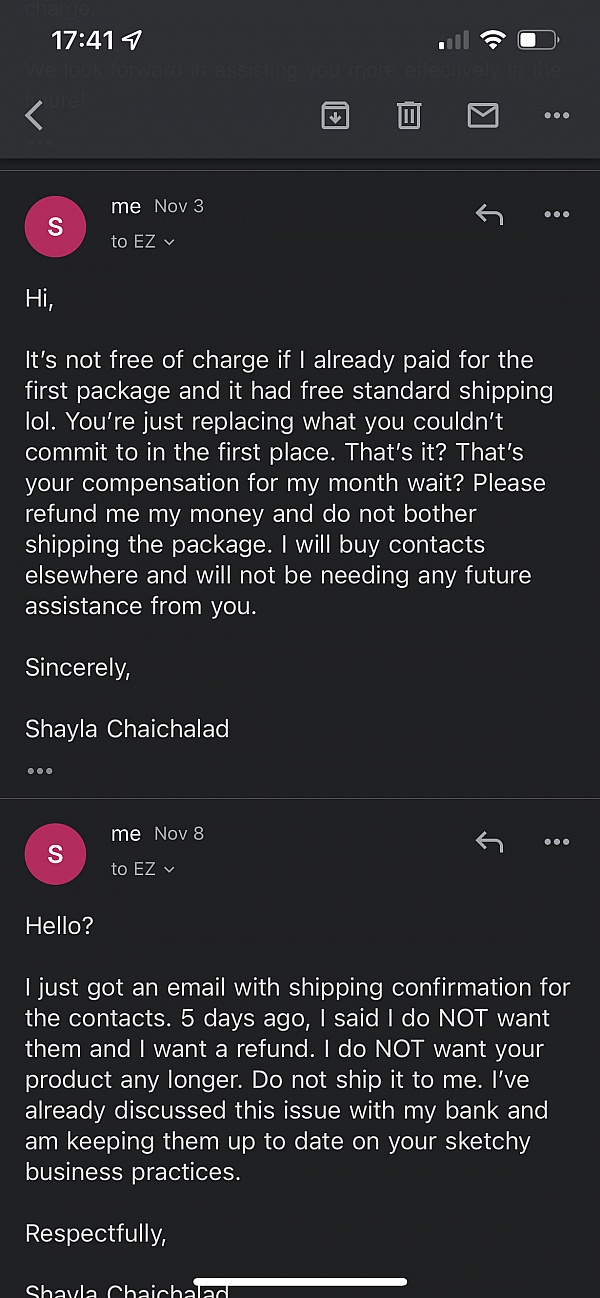Image resolution: width=600 pixels, height=1298 pixels.
Task: Reply to the Nov 3 message
Action: (489, 214)
